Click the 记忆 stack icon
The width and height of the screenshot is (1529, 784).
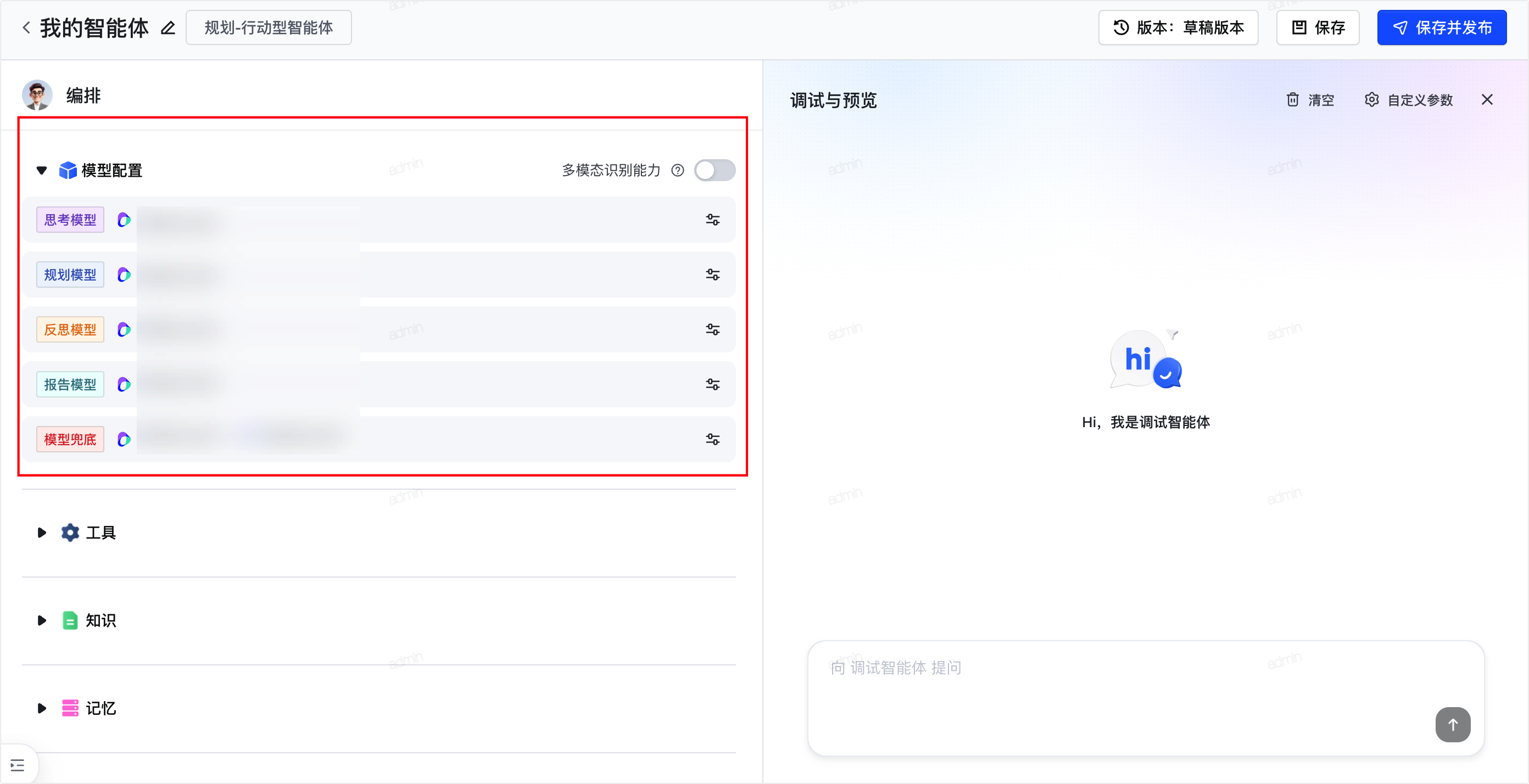pos(70,708)
